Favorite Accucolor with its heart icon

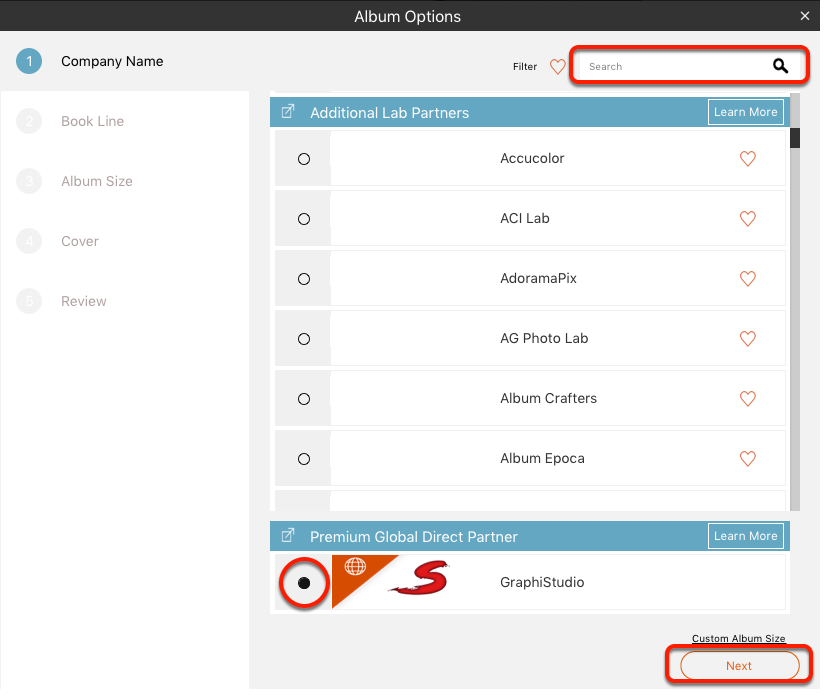(x=748, y=159)
